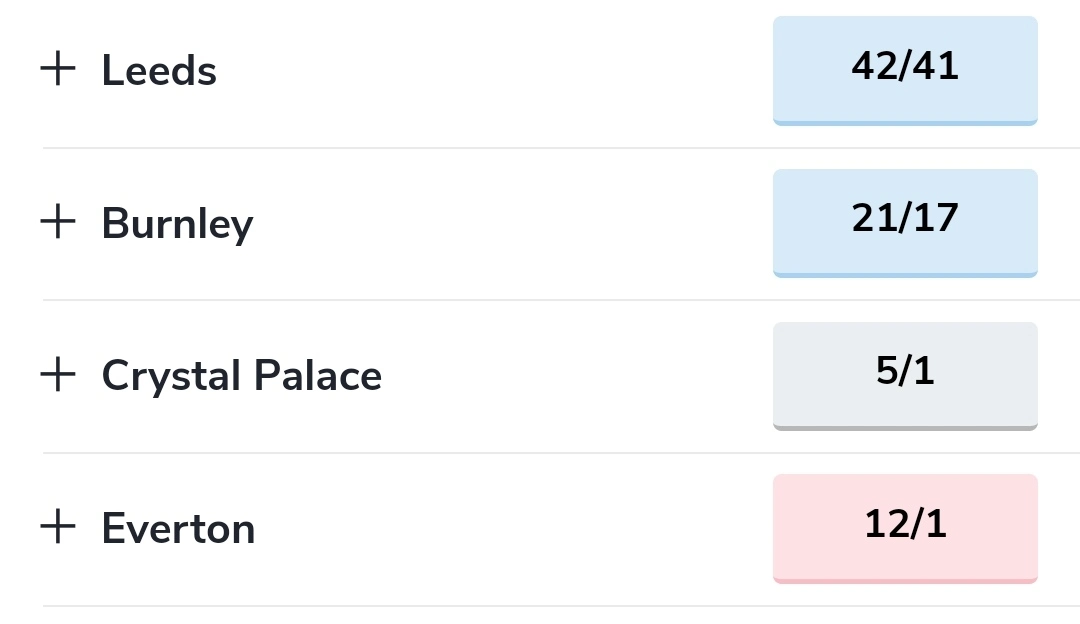The image size is (1080, 624).
Task: Pick the 21/17 odds button for Burnley
Action: 905,221
